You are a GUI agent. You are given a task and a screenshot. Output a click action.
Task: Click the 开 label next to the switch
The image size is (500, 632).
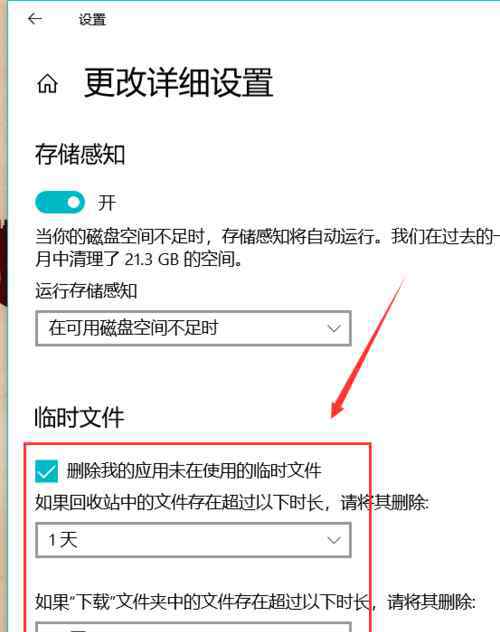[x=106, y=203]
